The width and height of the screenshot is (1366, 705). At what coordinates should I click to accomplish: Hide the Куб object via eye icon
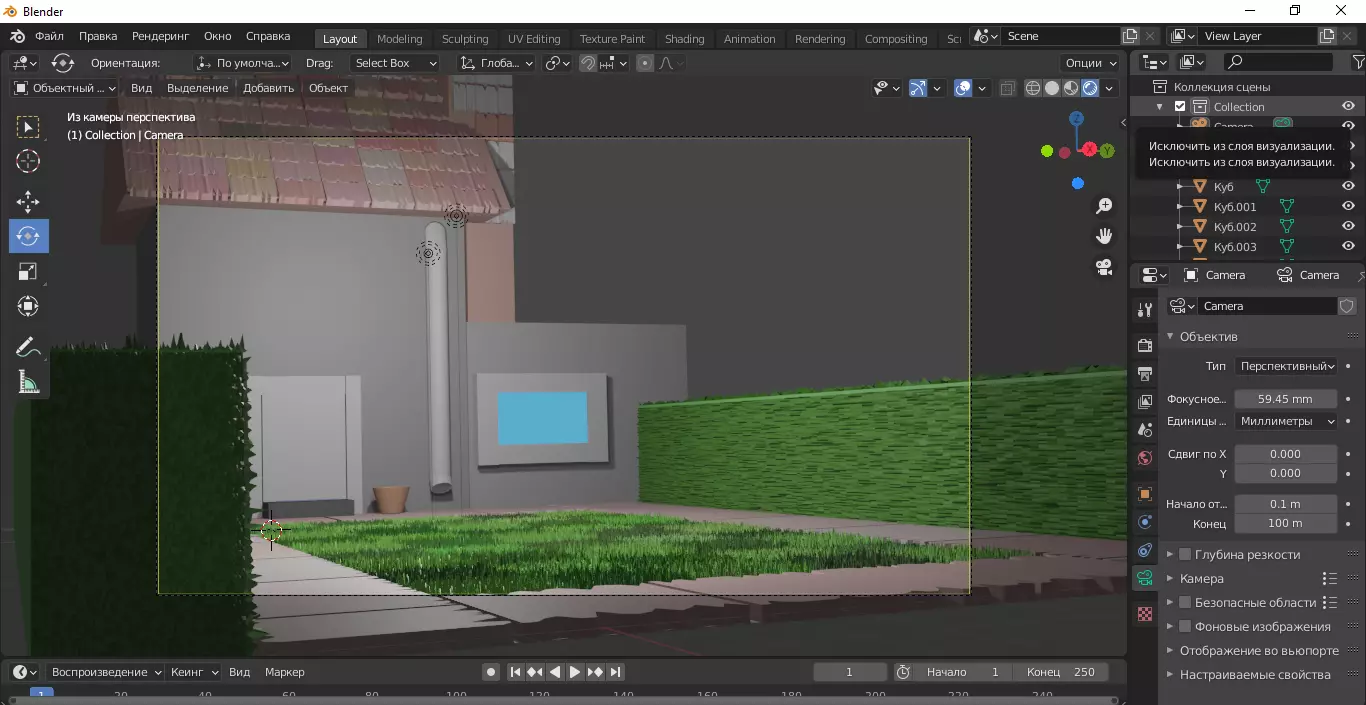(1348, 186)
